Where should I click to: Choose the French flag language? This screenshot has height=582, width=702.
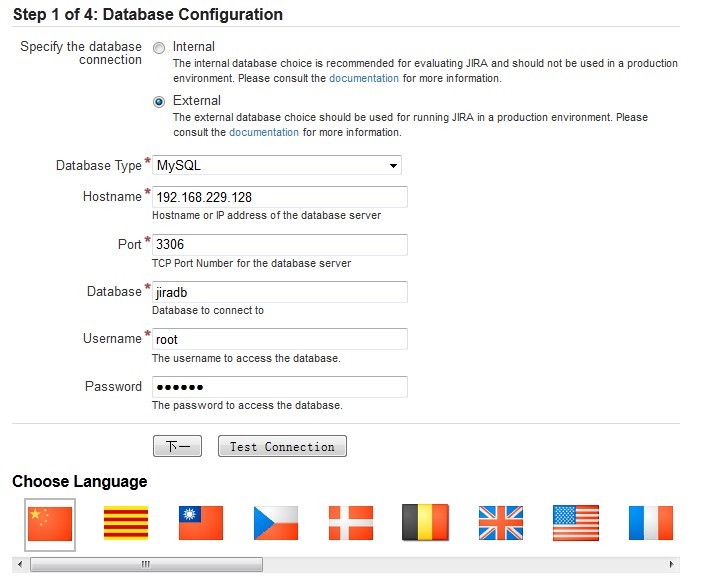point(650,523)
